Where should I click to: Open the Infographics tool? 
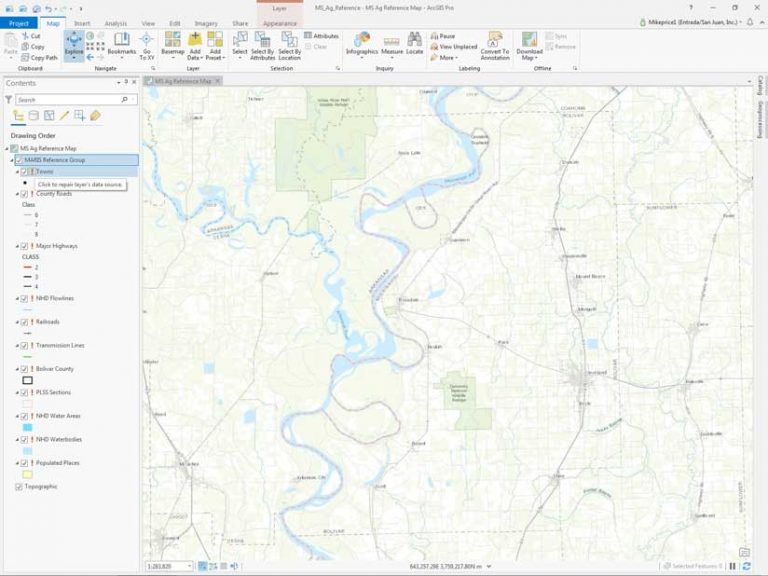[x=362, y=45]
